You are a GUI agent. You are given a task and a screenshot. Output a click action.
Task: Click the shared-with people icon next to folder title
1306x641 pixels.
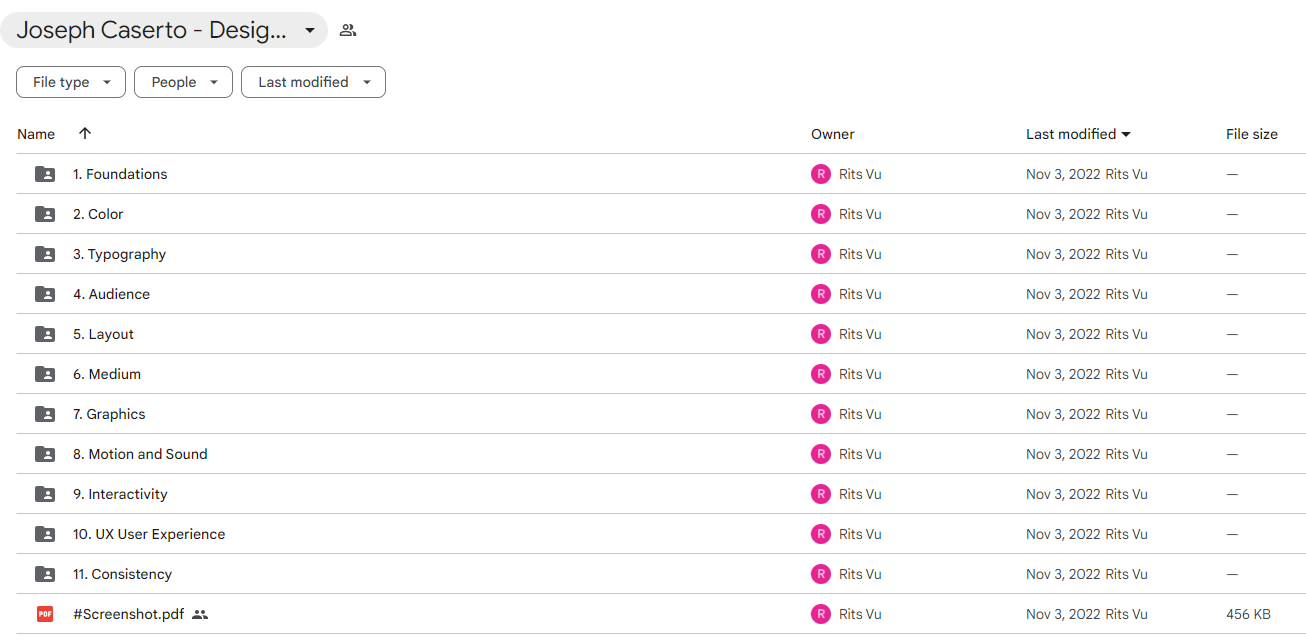(348, 30)
